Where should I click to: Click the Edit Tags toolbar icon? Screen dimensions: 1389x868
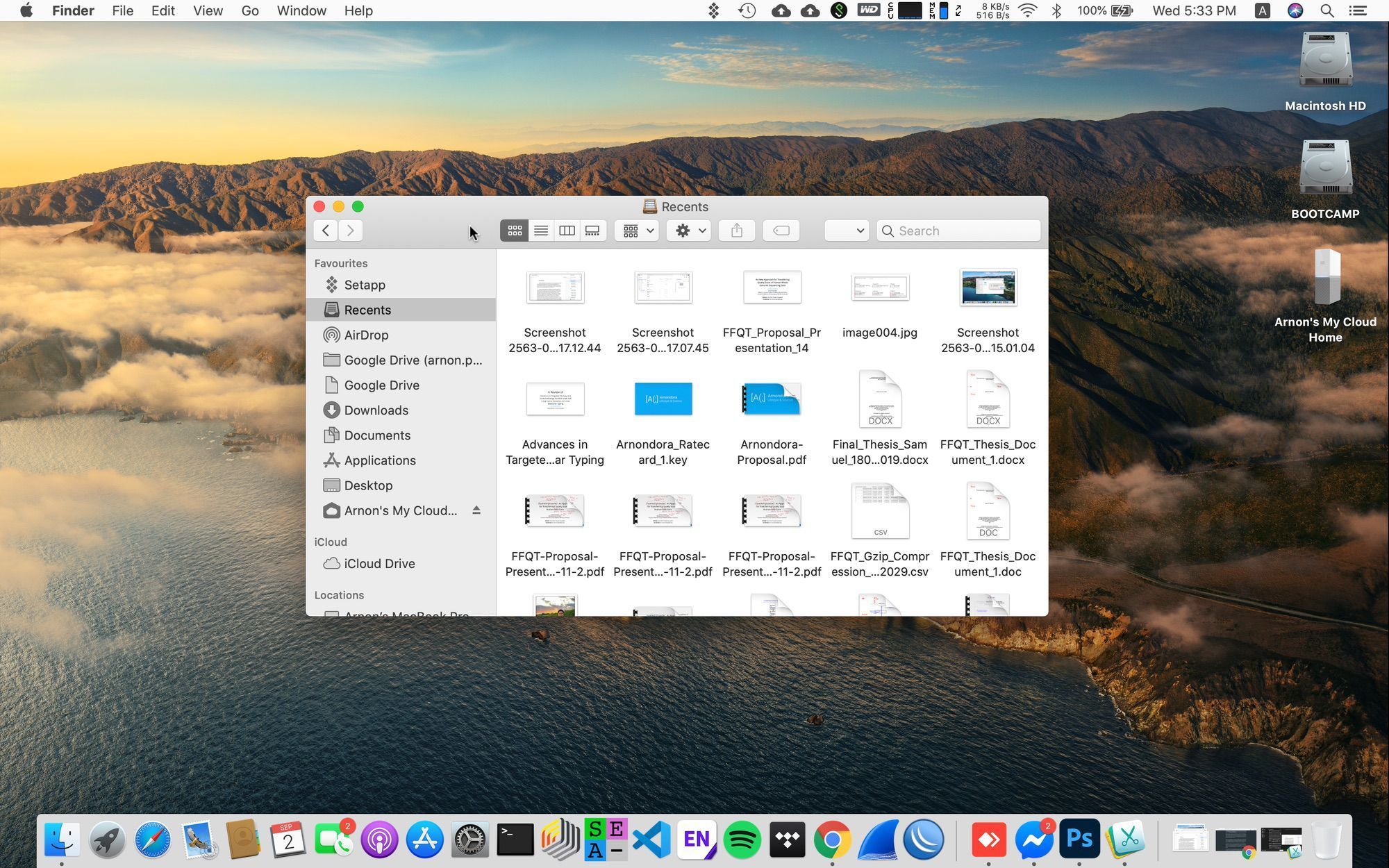click(x=781, y=231)
